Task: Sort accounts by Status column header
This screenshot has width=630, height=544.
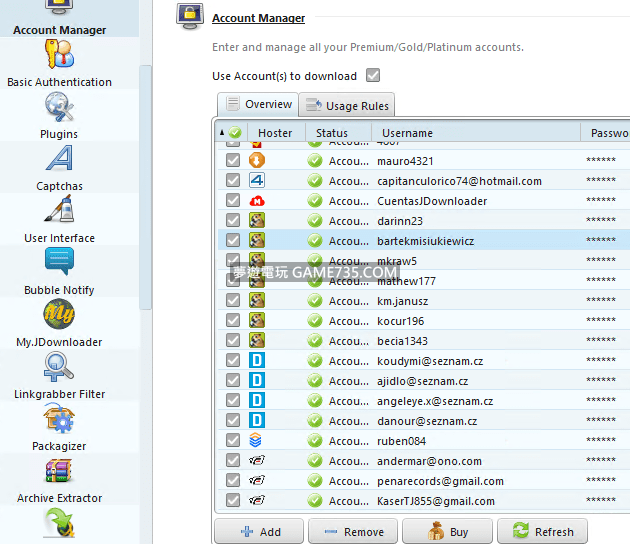Action: point(332,133)
